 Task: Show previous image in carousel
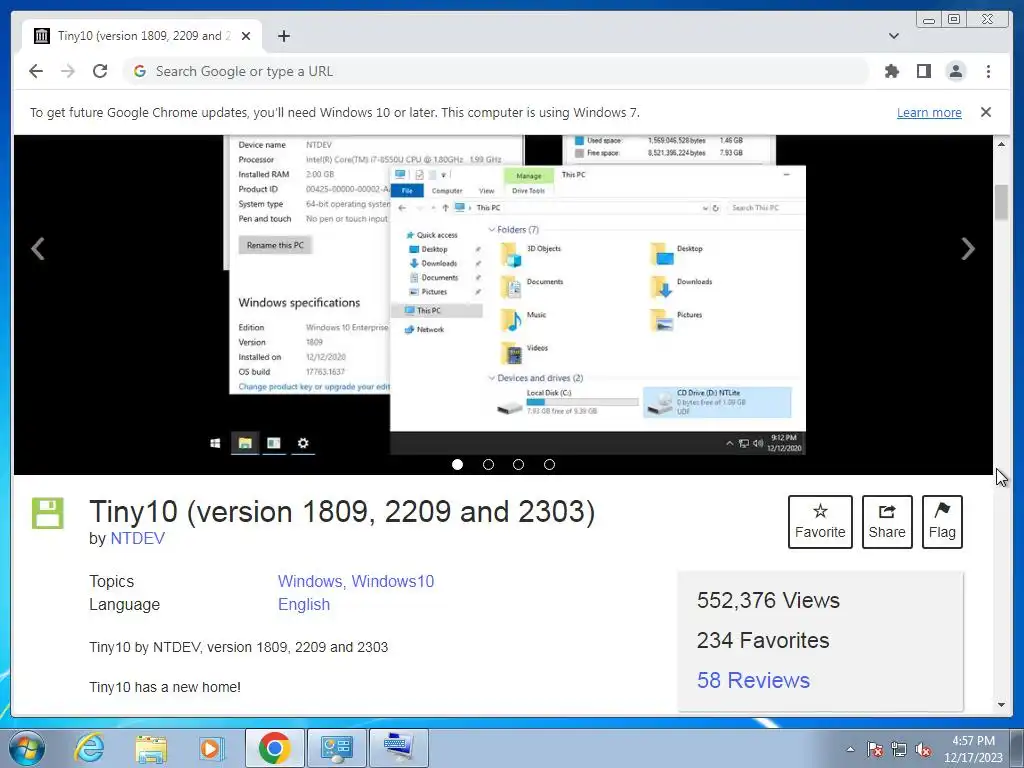click(38, 249)
